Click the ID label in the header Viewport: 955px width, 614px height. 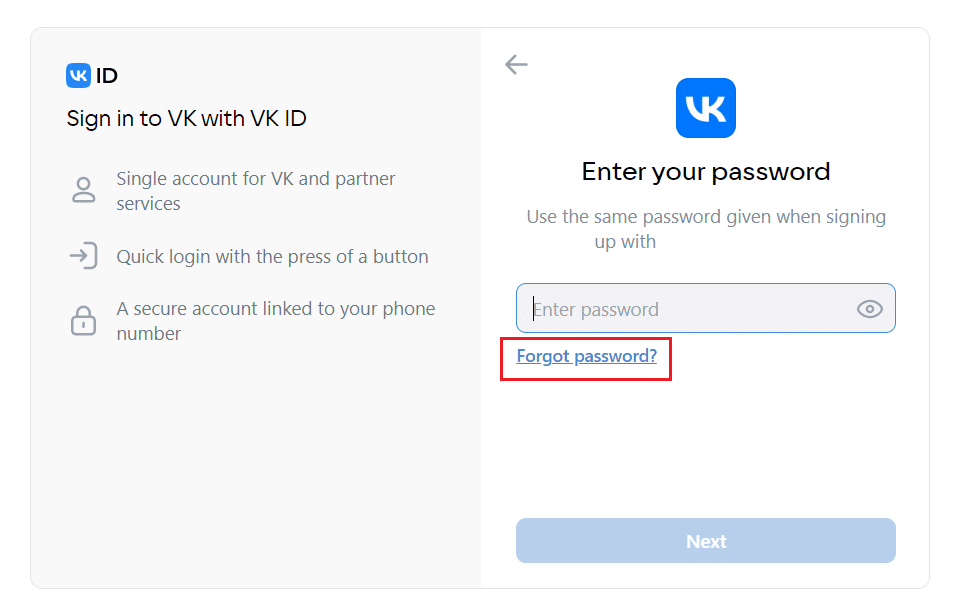tap(107, 76)
